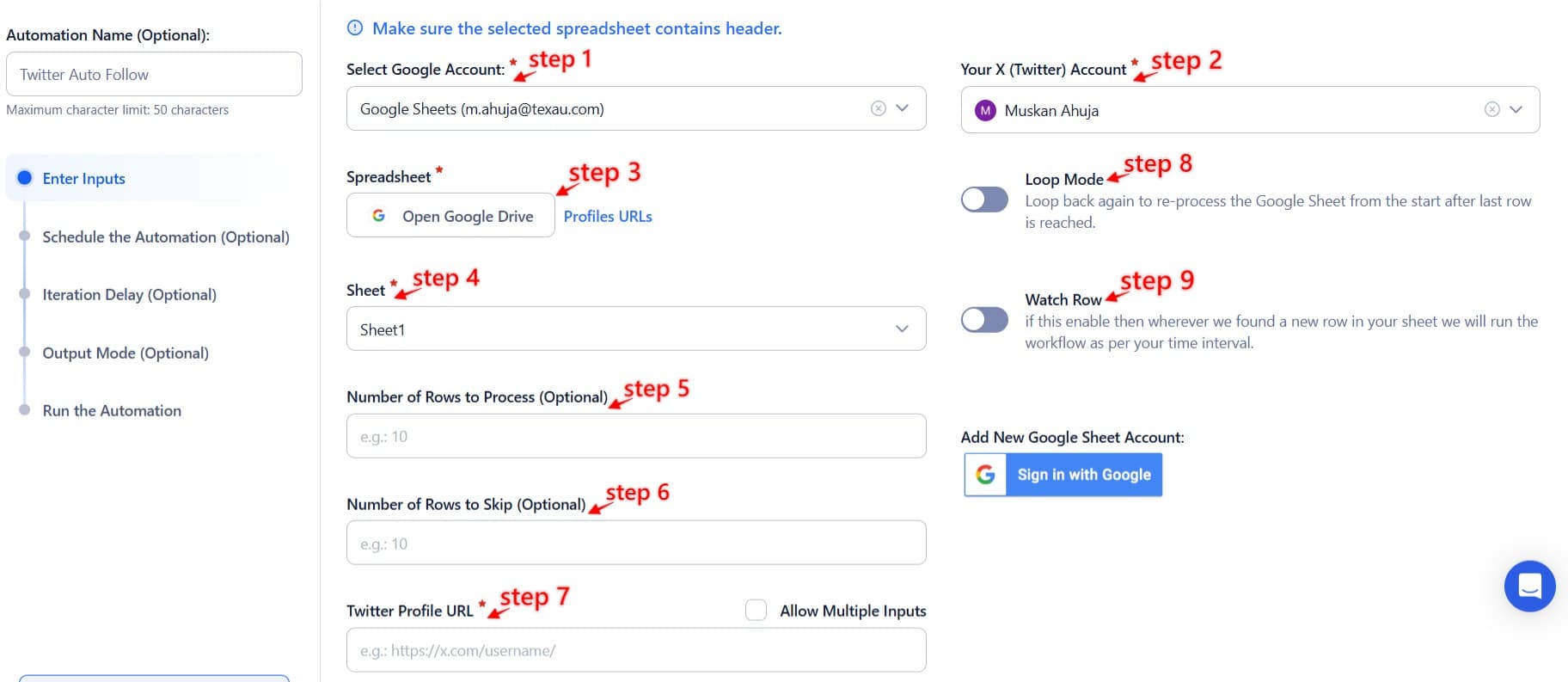
Task: Clear the selected Google Sheets account
Action: pos(878,108)
